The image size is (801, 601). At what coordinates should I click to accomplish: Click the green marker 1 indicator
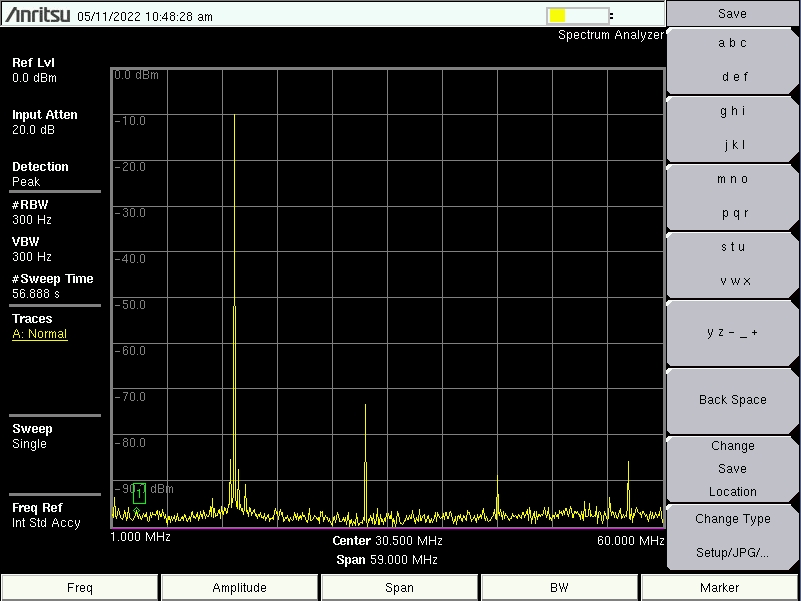click(x=139, y=492)
